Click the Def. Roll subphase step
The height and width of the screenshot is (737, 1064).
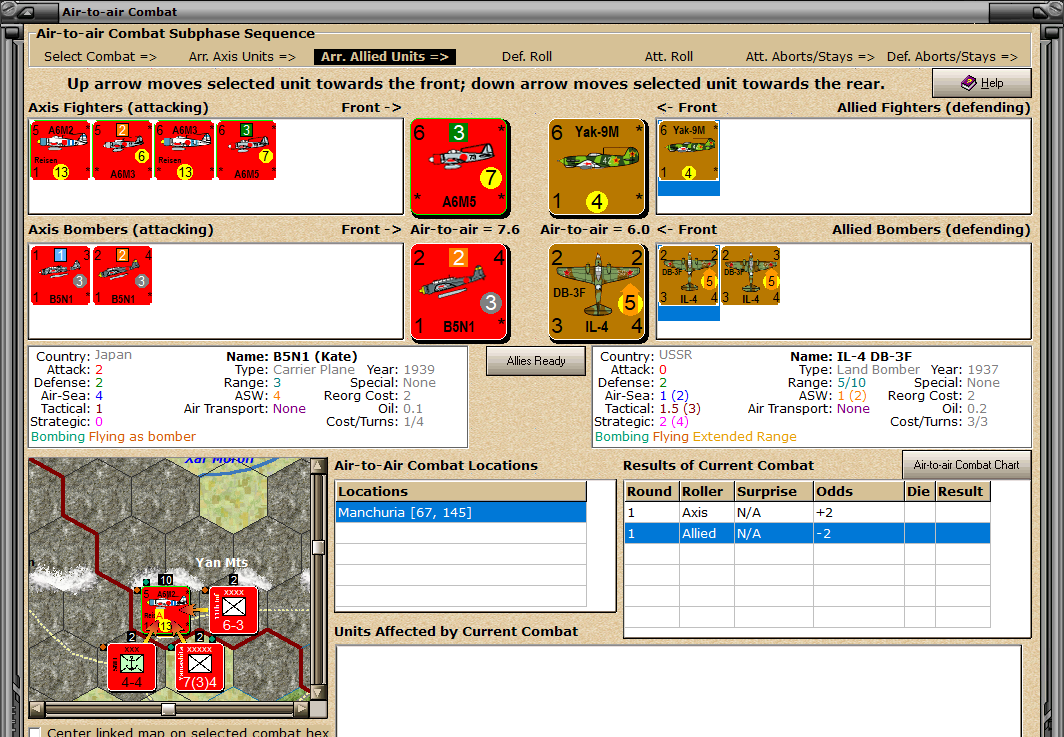click(x=527, y=57)
